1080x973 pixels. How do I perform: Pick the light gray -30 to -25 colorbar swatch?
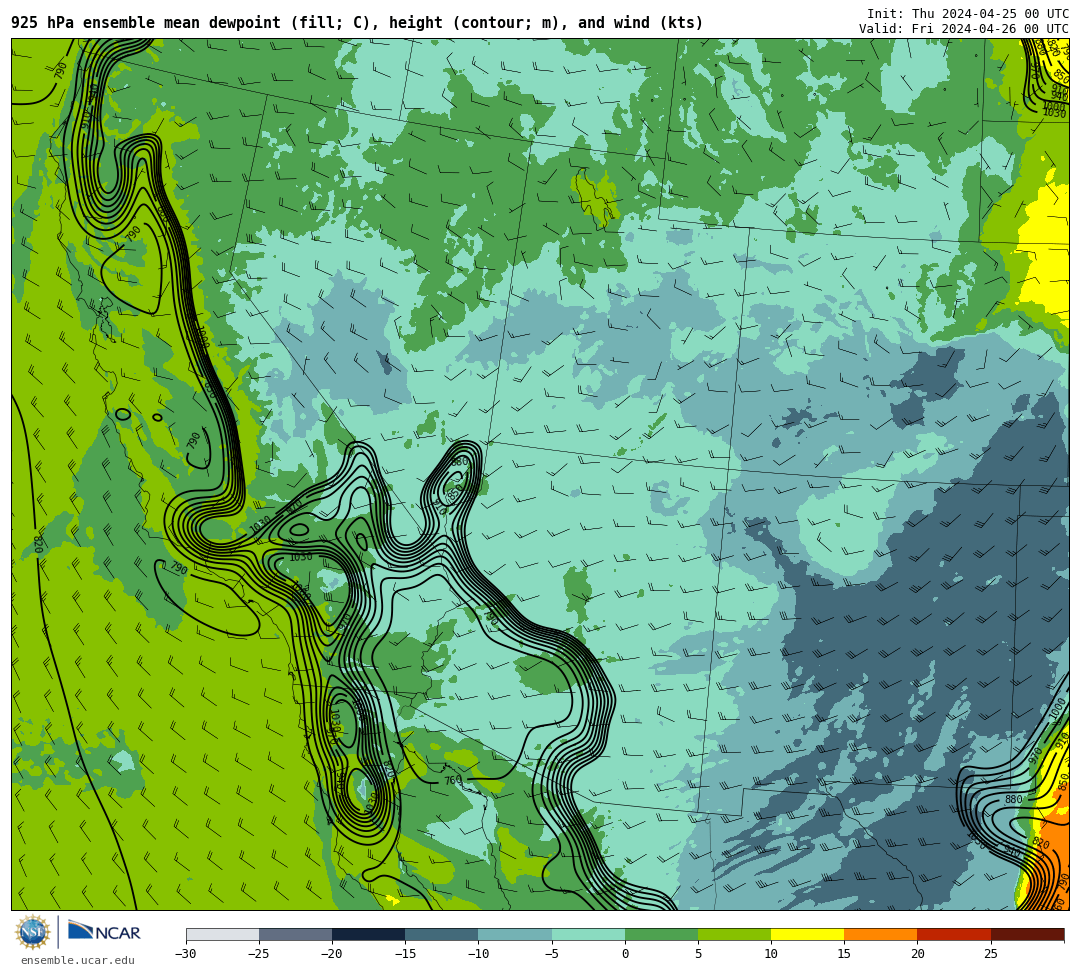coord(222,934)
